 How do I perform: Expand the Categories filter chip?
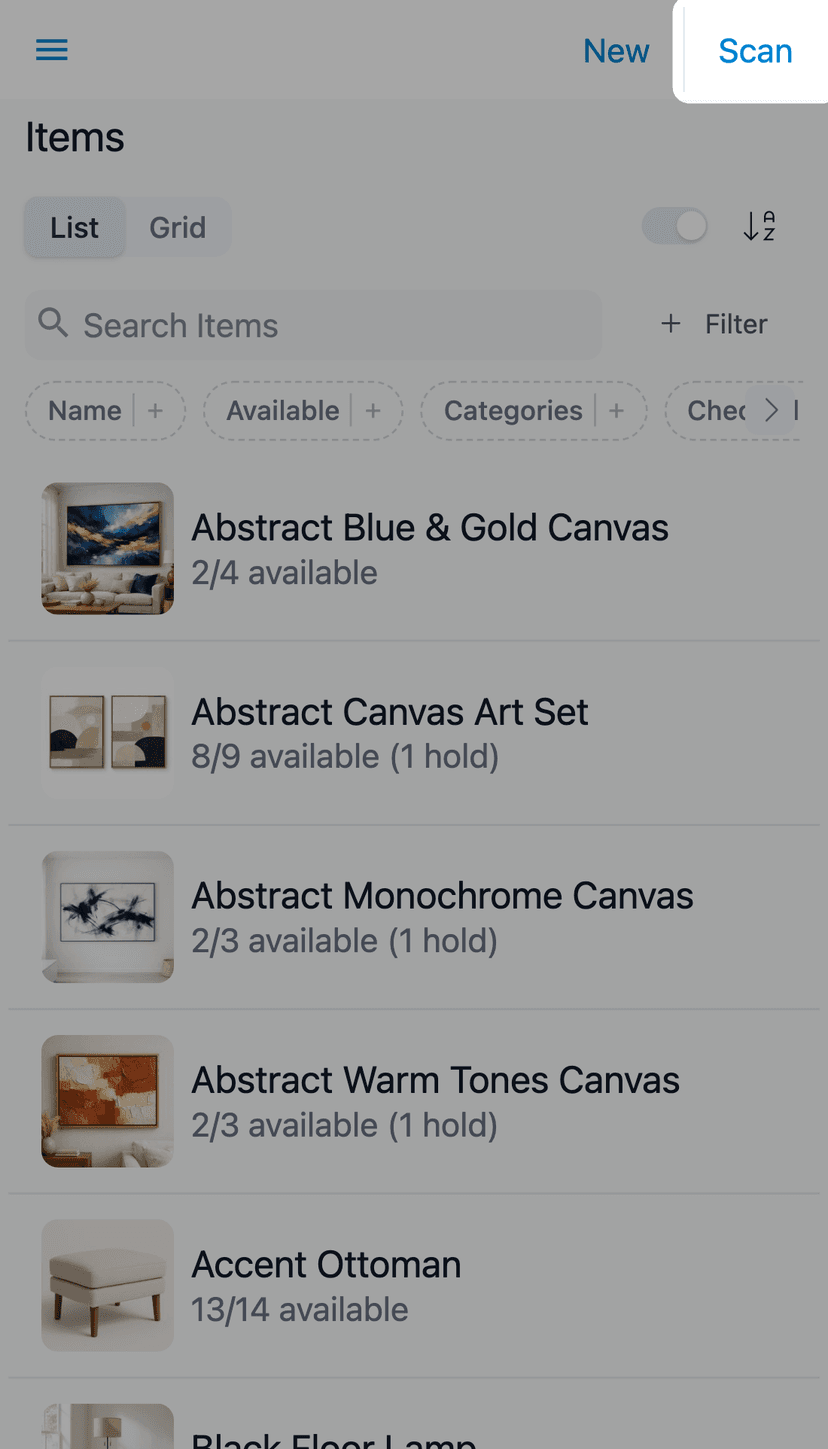[513, 411]
